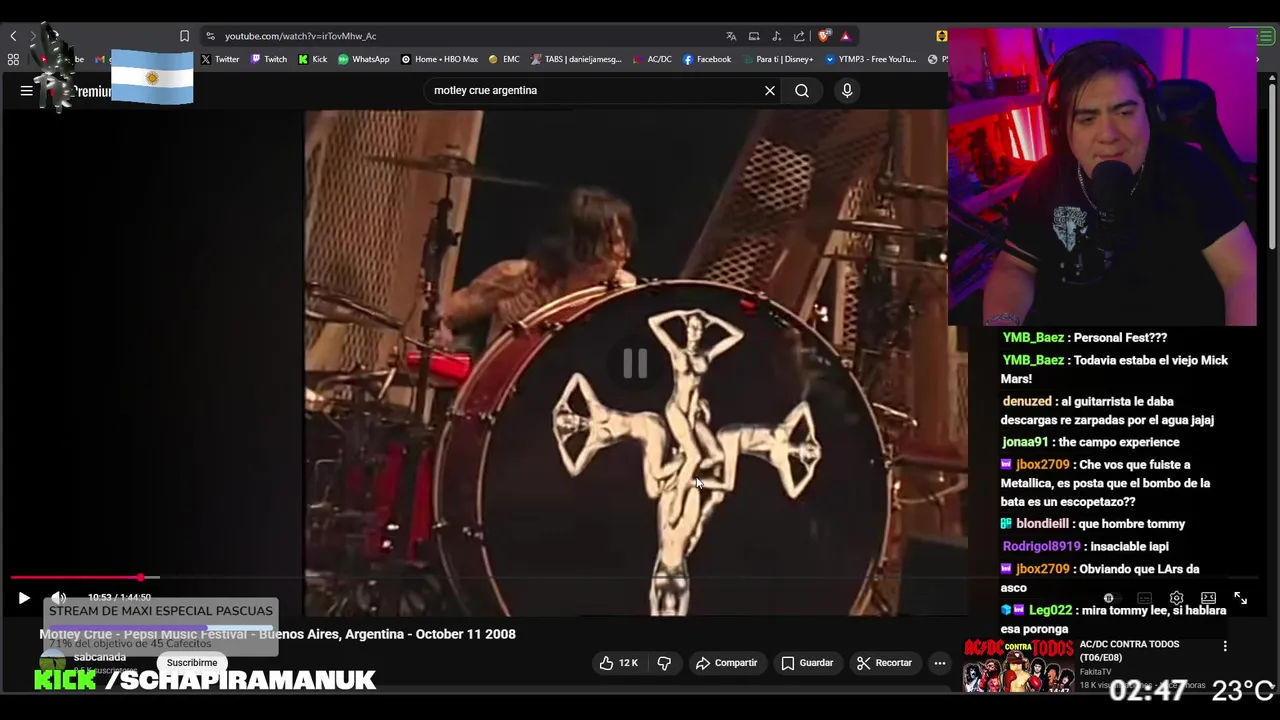Click the yellow extension icon beside the webcam
Image resolution: width=1280 pixels, height=720 pixels.
click(x=941, y=36)
